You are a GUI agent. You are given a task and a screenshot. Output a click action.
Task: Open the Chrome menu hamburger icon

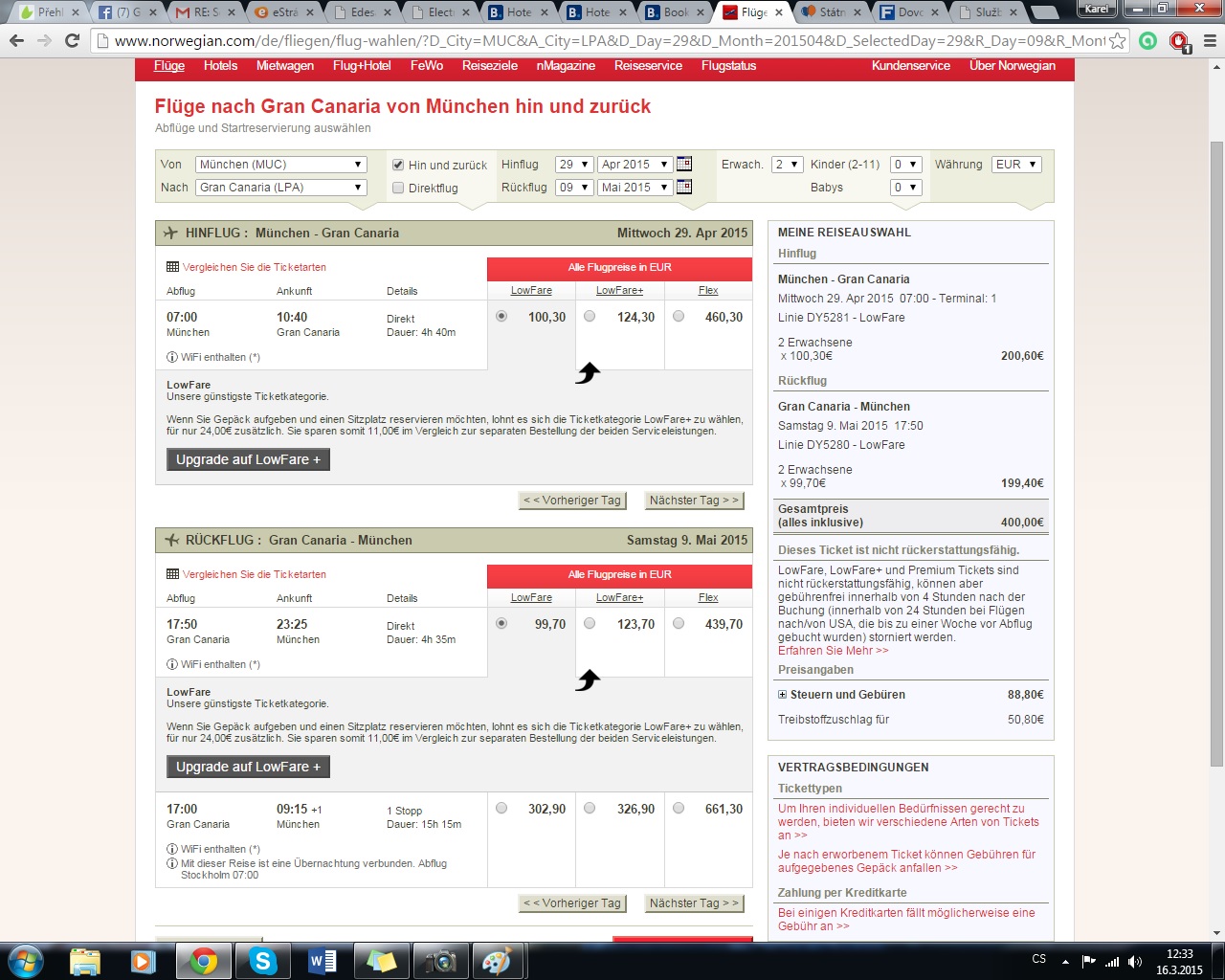(1210, 41)
